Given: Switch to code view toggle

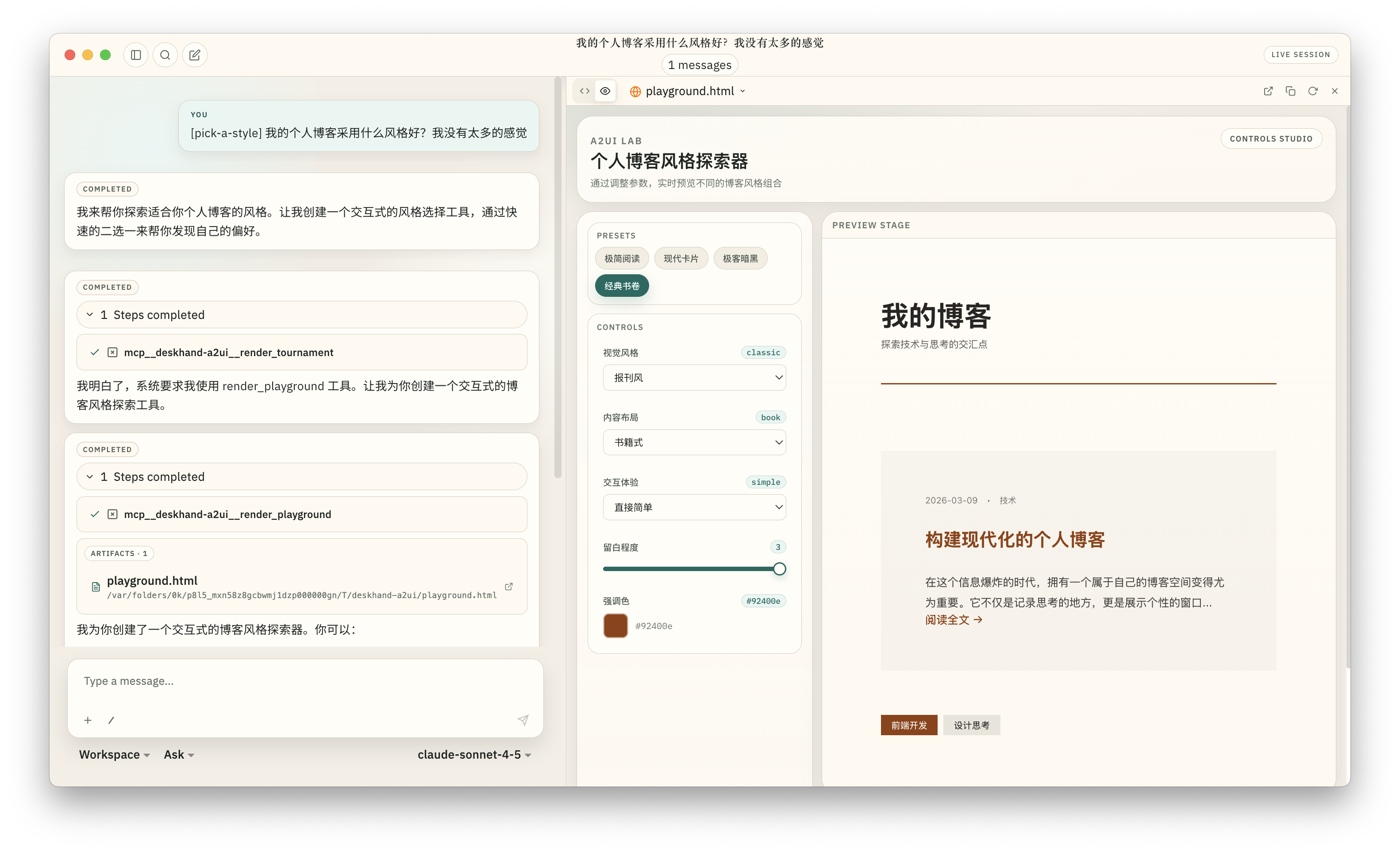Looking at the screenshot, I should tap(584, 91).
